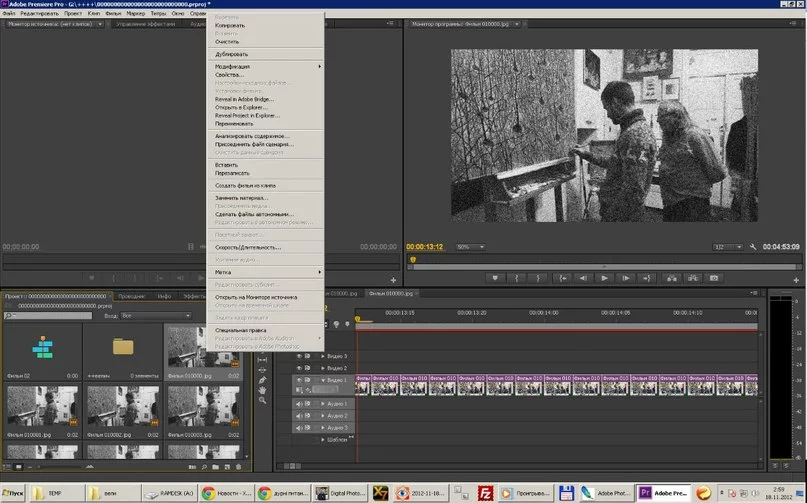The height and width of the screenshot is (503, 807).
Task: Select the Pen tool in tools panel
Action: pos(262,380)
